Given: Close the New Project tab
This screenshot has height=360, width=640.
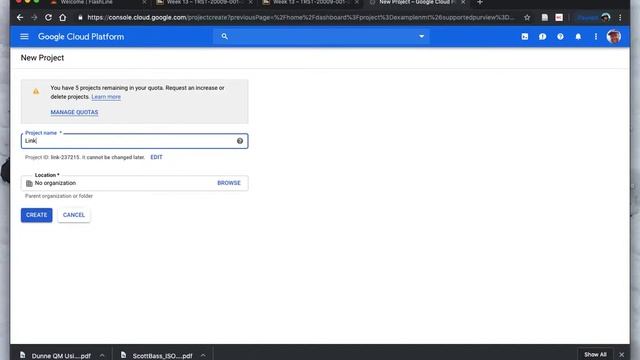Looking at the screenshot, I should click(463, 2).
